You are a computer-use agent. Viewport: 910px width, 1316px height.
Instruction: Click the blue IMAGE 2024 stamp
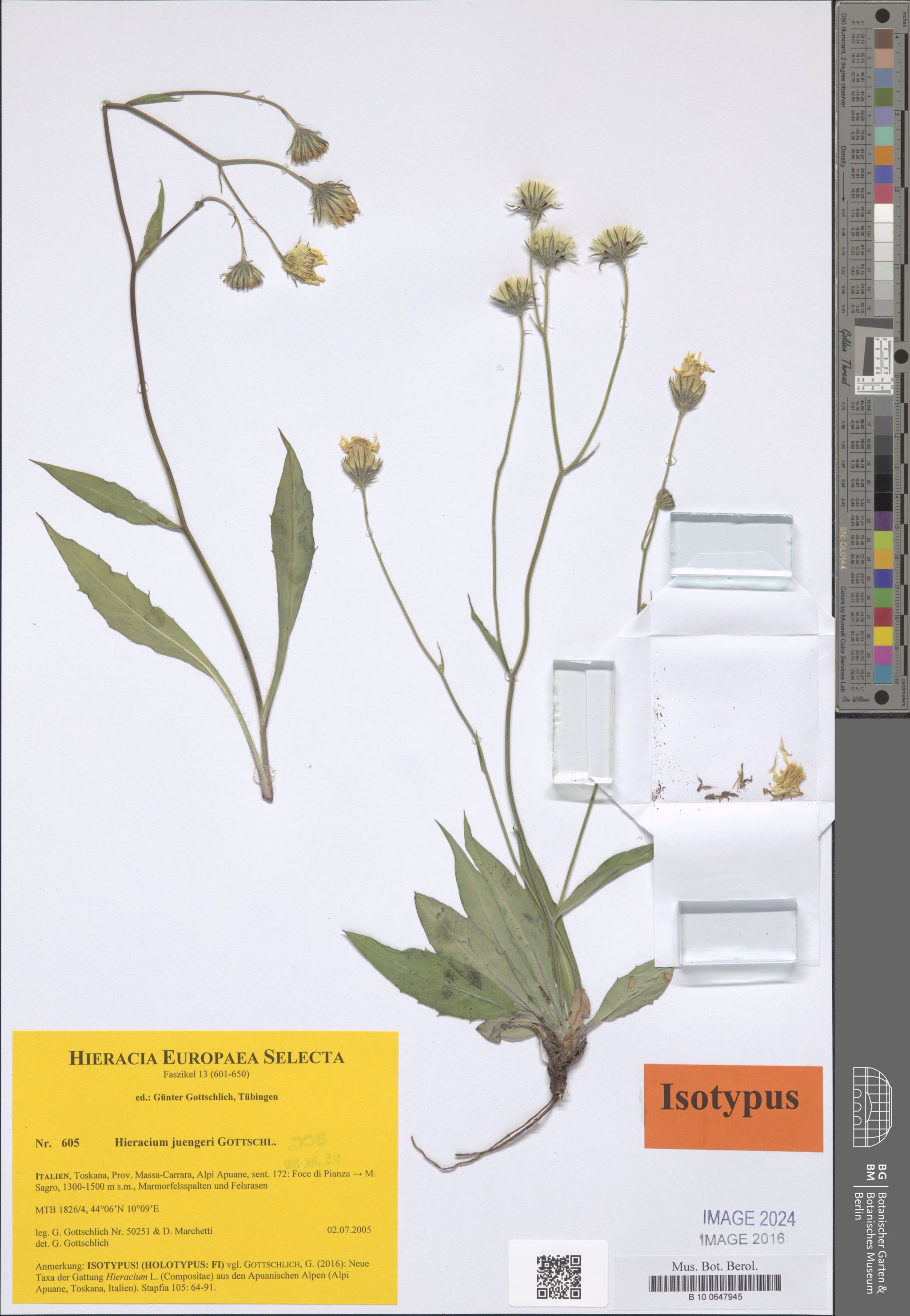point(749,1219)
